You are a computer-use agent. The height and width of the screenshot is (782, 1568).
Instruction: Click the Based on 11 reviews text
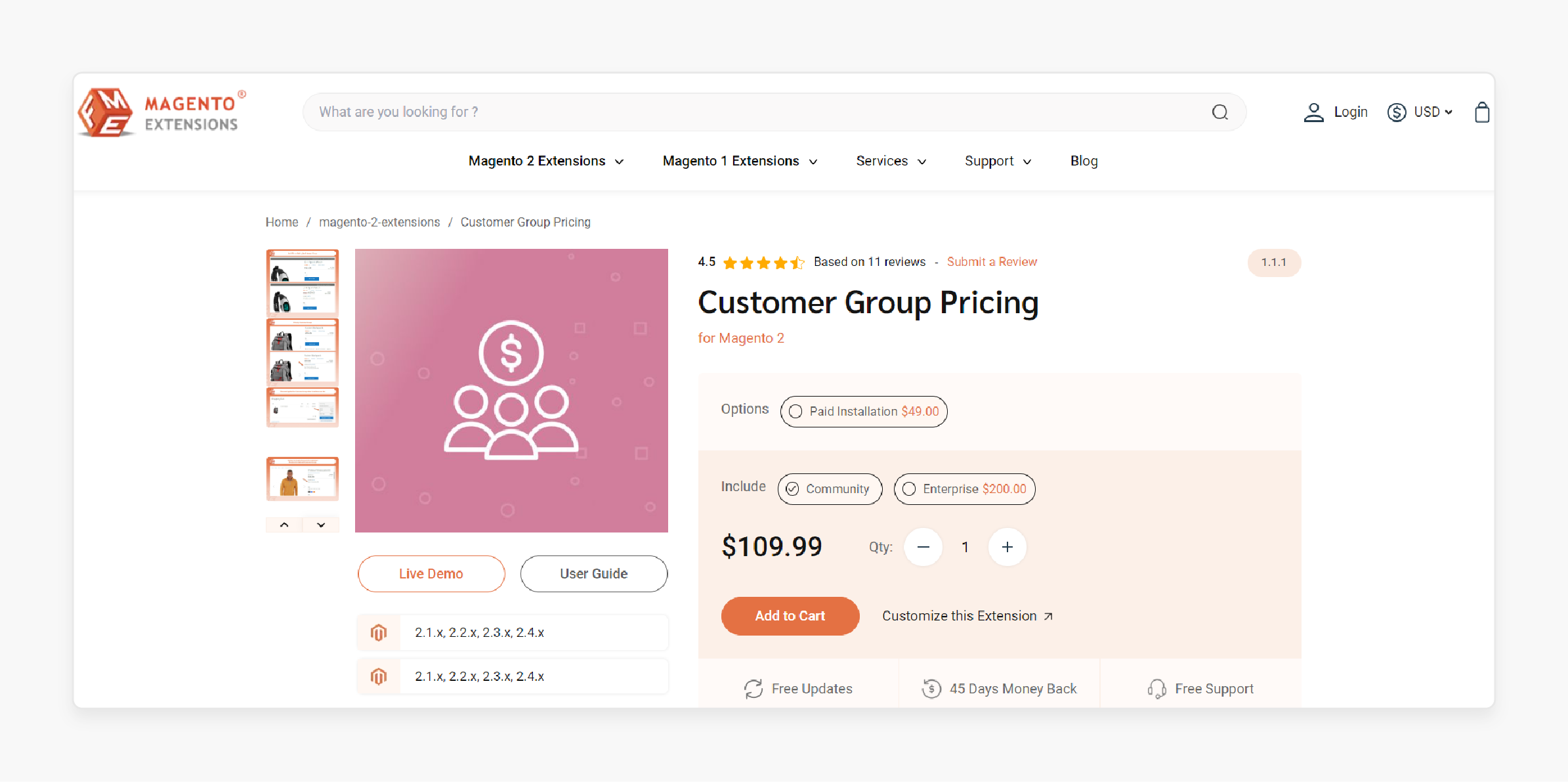click(870, 262)
